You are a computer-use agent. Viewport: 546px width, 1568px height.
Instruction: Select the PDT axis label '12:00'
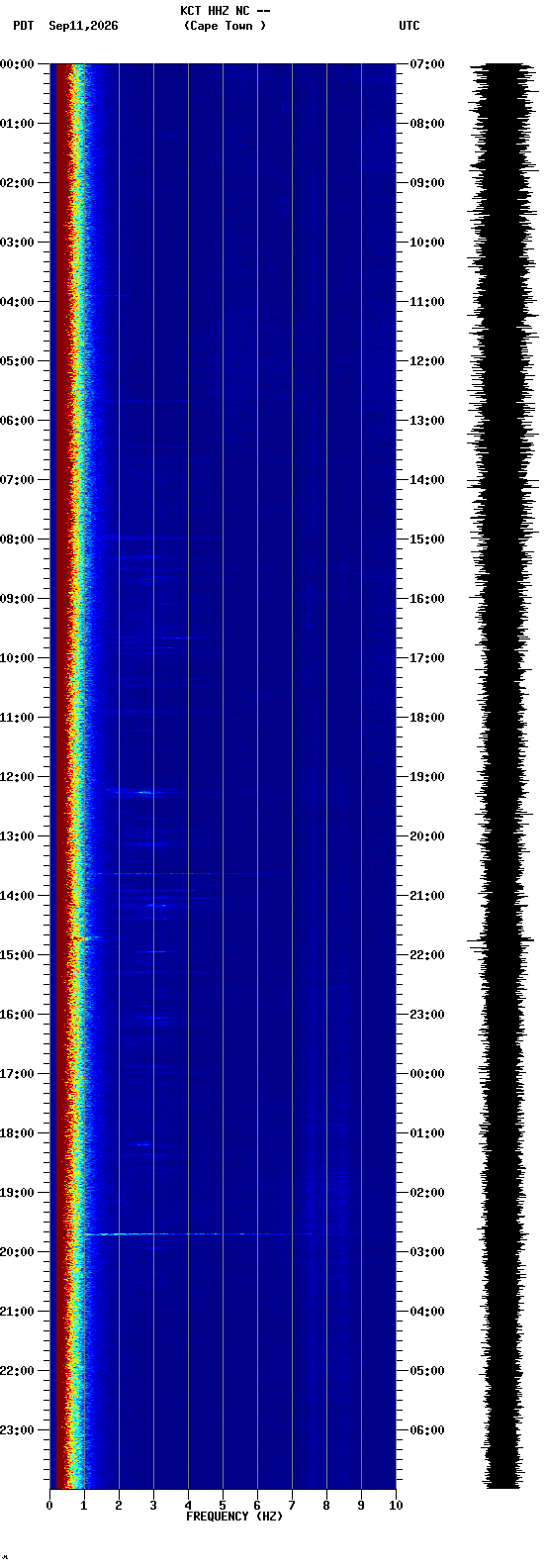pyautogui.click(x=18, y=777)
